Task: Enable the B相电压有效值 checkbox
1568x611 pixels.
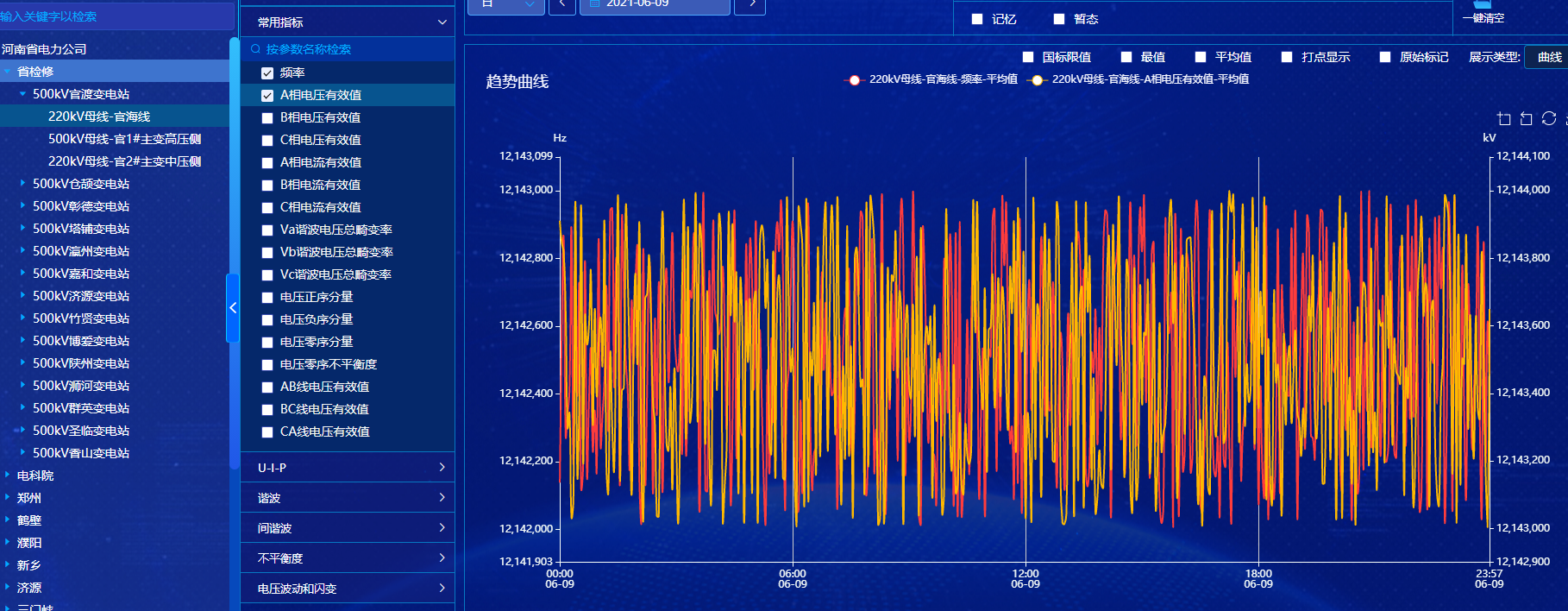Action: [267, 118]
